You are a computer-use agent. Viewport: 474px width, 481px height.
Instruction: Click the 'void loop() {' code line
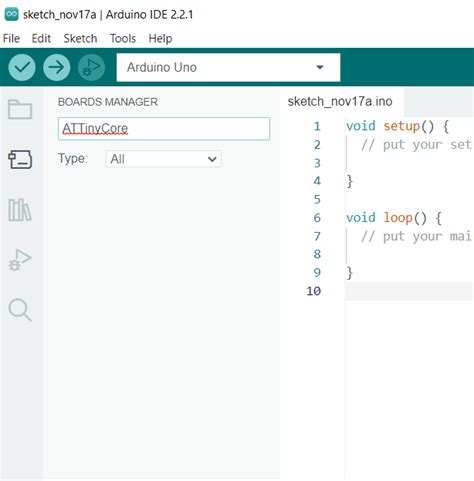click(394, 218)
